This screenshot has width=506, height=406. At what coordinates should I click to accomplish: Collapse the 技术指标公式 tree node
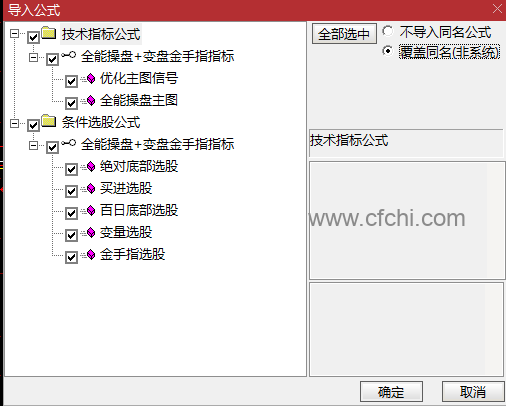point(14,33)
